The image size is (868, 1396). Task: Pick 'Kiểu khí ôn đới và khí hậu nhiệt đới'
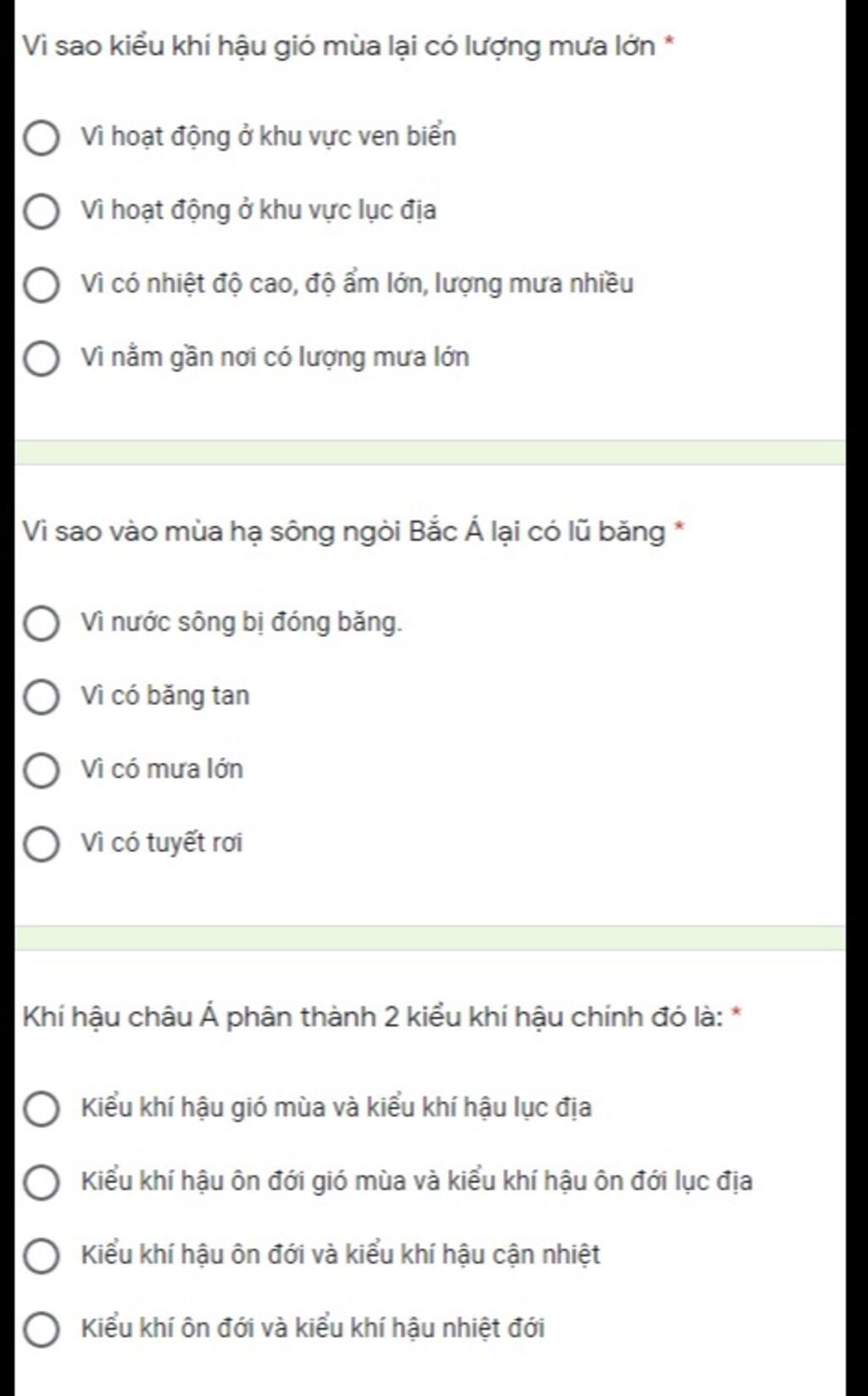41,1329
